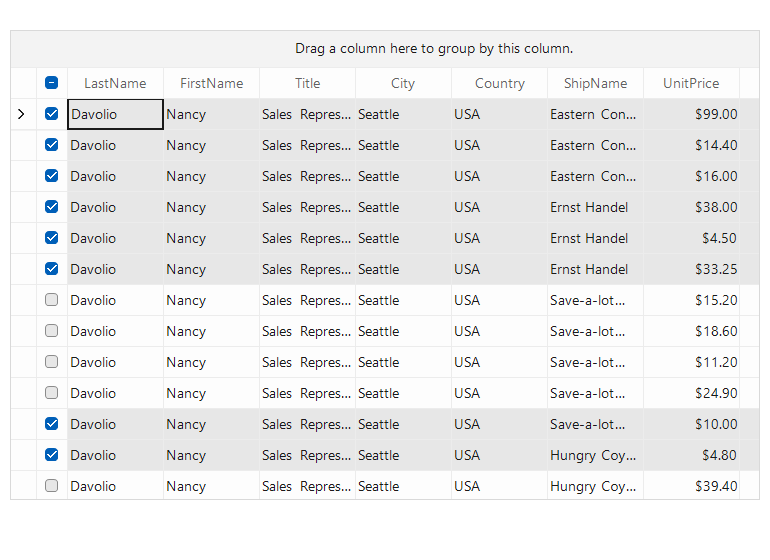Uncheck the row with price $4.50
The height and width of the screenshot is (560, 770).
click(52, 238)
